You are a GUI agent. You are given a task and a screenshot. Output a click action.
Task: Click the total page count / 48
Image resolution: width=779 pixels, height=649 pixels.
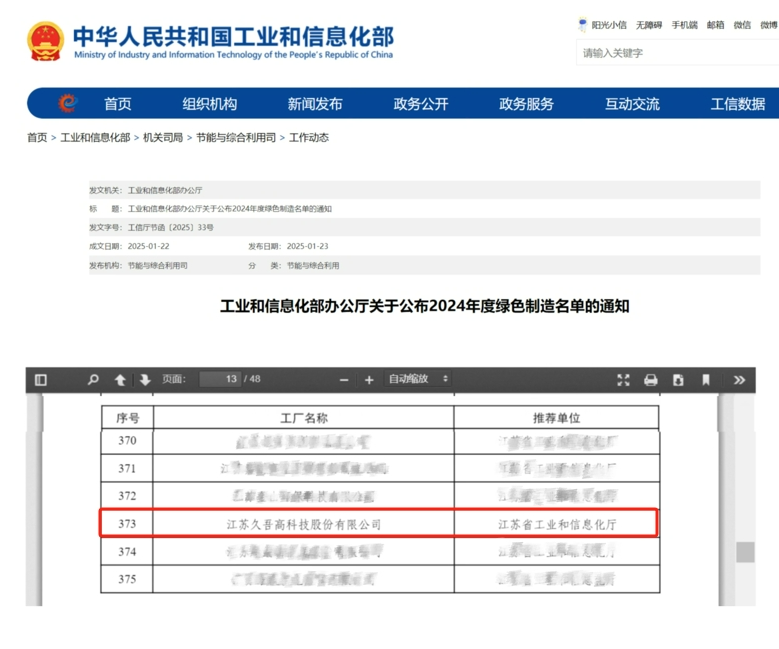pos(252,379)
